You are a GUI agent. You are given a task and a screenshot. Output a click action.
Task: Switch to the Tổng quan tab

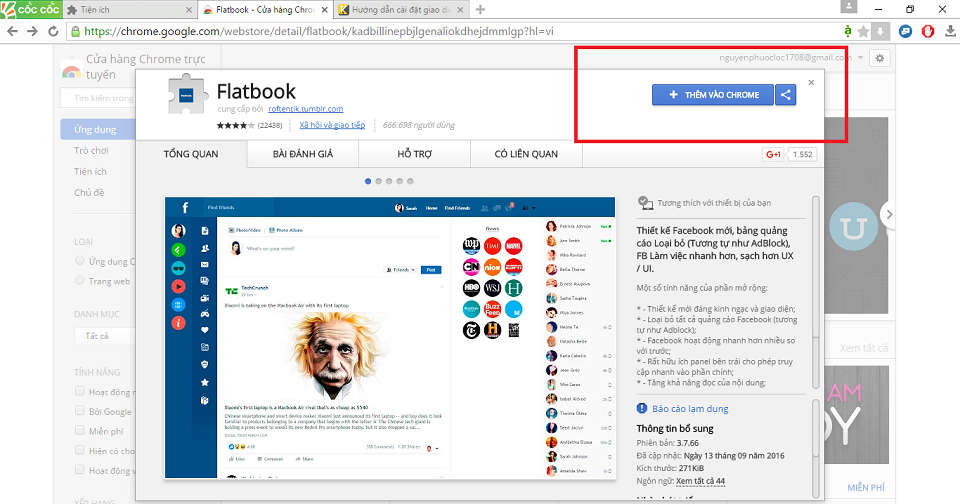(191, 154)
